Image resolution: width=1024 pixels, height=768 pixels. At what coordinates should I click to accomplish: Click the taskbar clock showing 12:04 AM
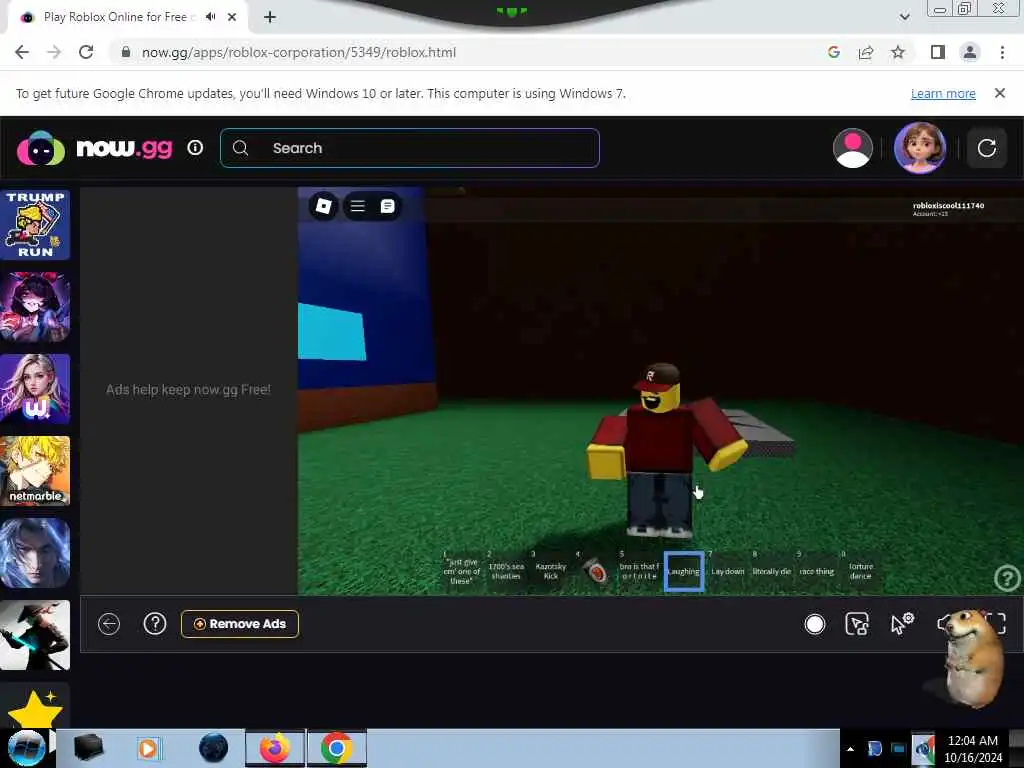click(972, 748)
